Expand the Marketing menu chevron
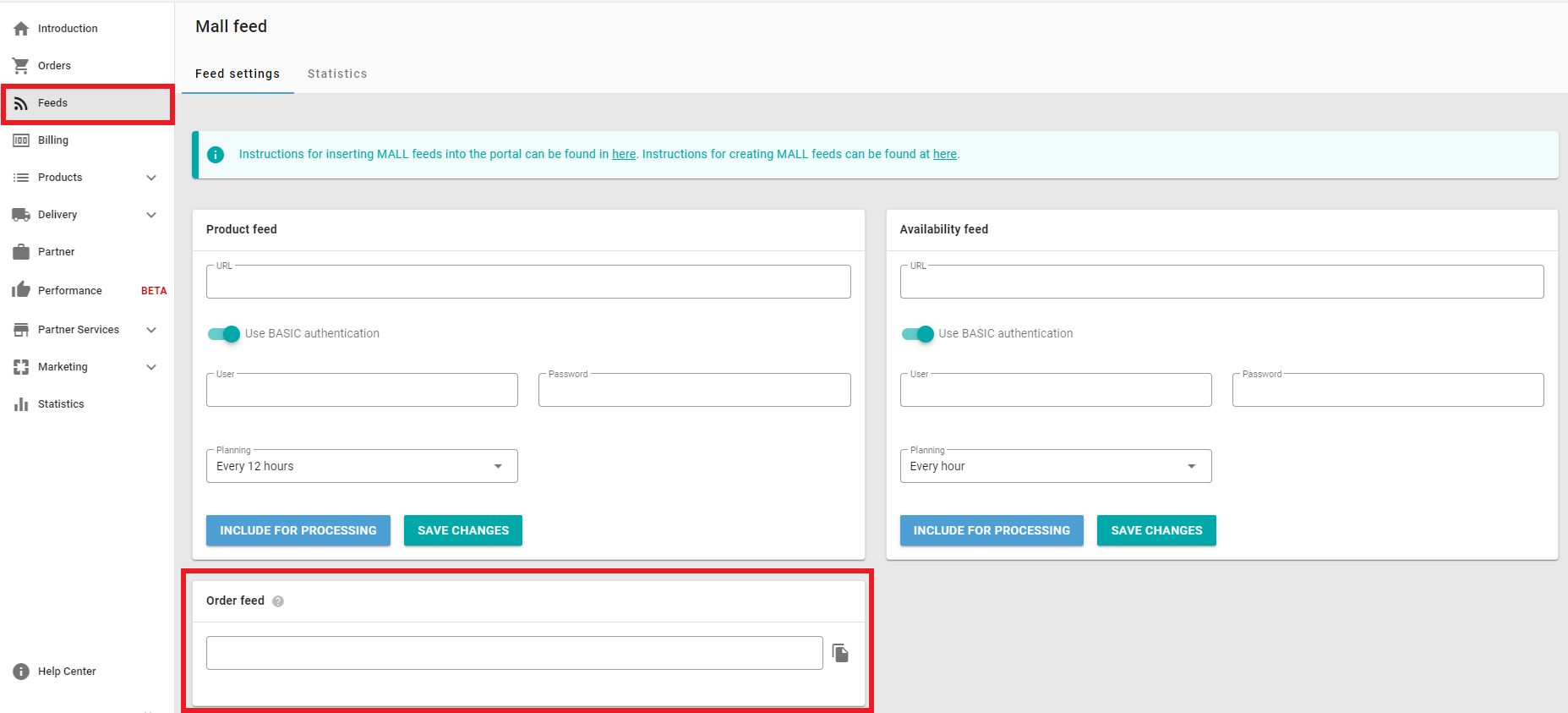This screenshot has width=1568, height=713. [x=151, y=367]
